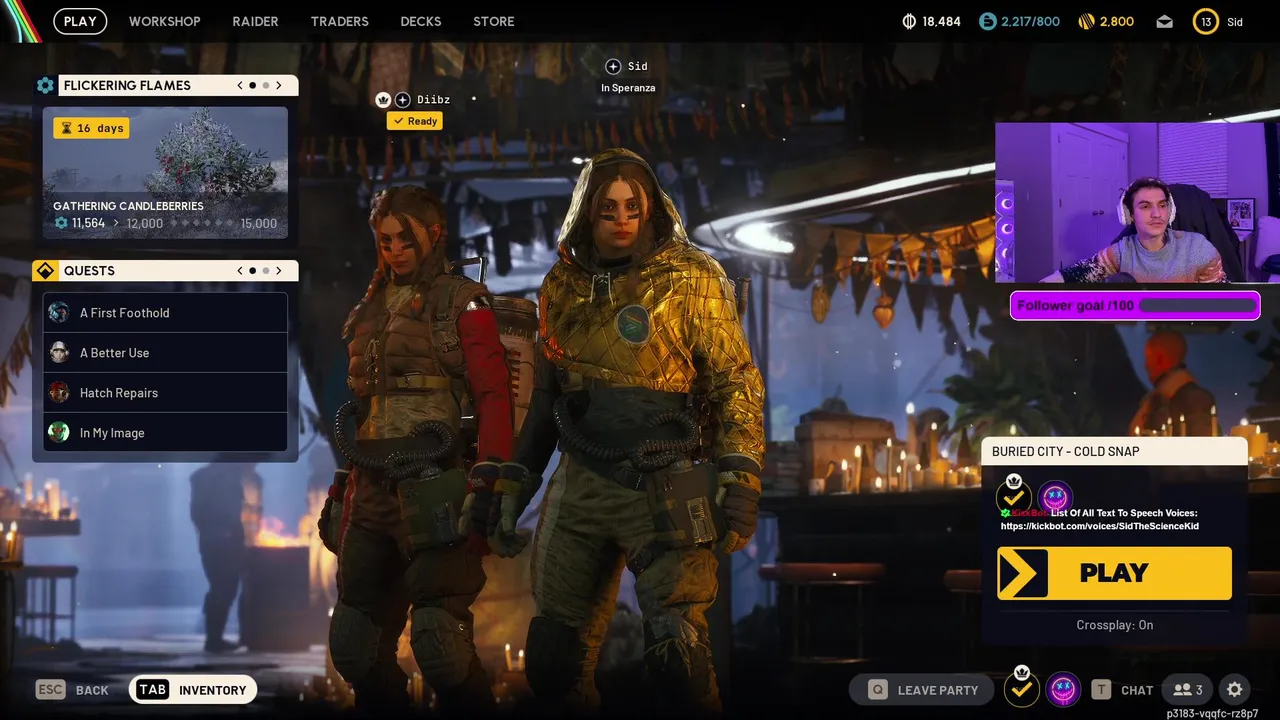This screenshot has height=720, width=1280.
Task: Open the TAB Inventory button
Action: [x=193, y=690]
